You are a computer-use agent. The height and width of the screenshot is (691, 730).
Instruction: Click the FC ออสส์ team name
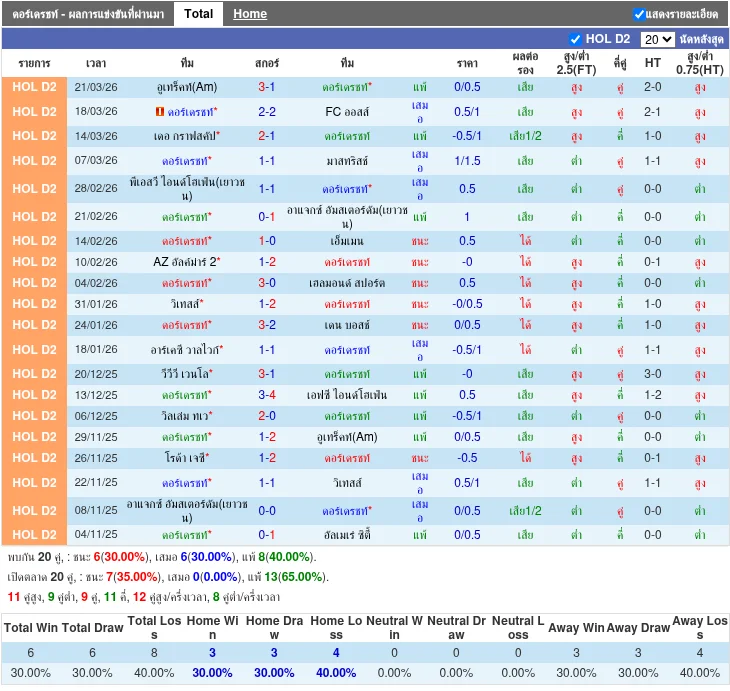(x=347, y=111)
